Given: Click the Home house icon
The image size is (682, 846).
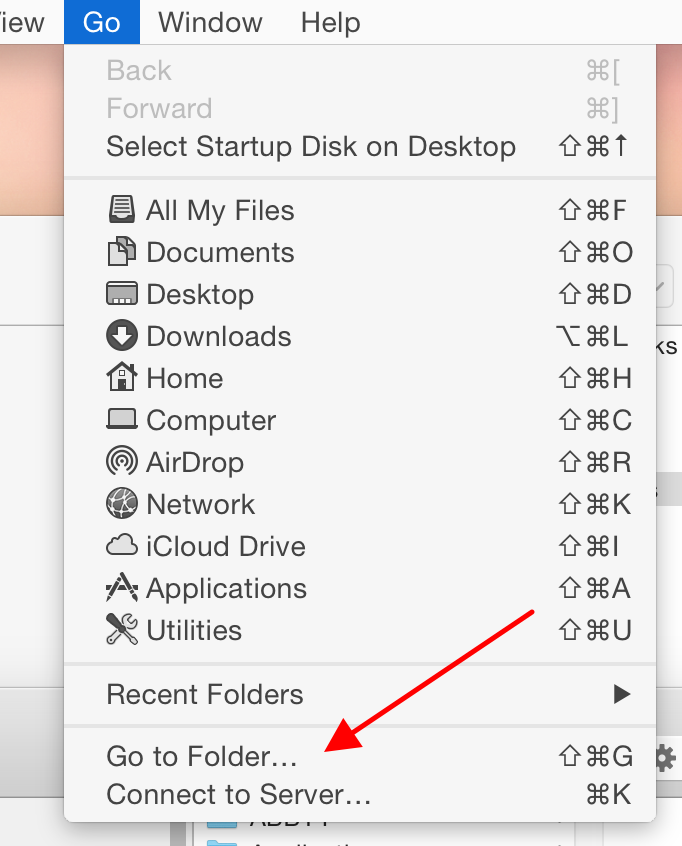Looking at the screenshot, I should click(x=121, y=377).
